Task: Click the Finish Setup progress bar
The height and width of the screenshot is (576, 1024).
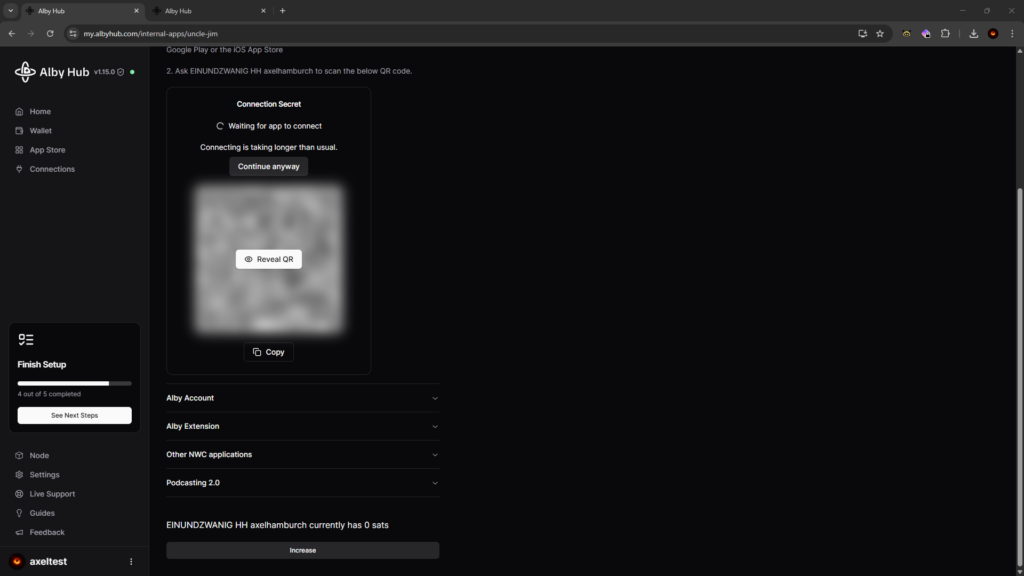Action: [x=75, y=383]
